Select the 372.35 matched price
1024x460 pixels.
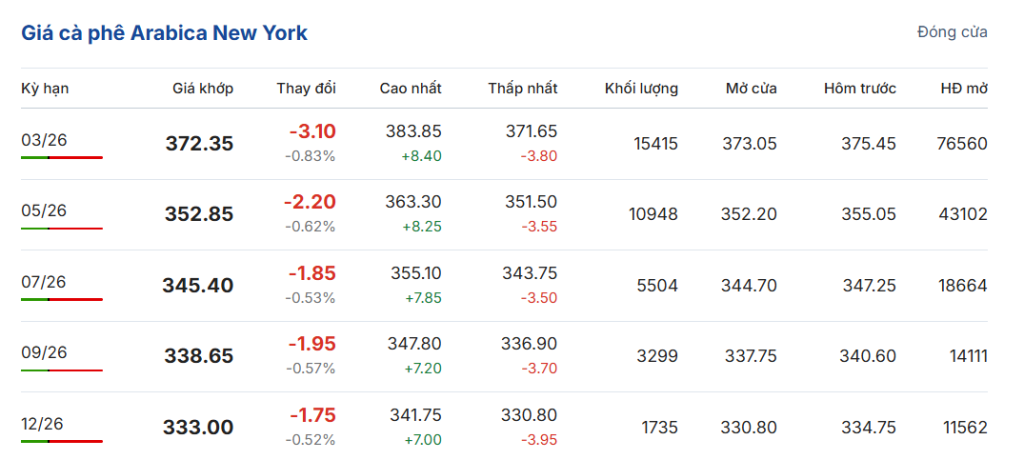199,144
